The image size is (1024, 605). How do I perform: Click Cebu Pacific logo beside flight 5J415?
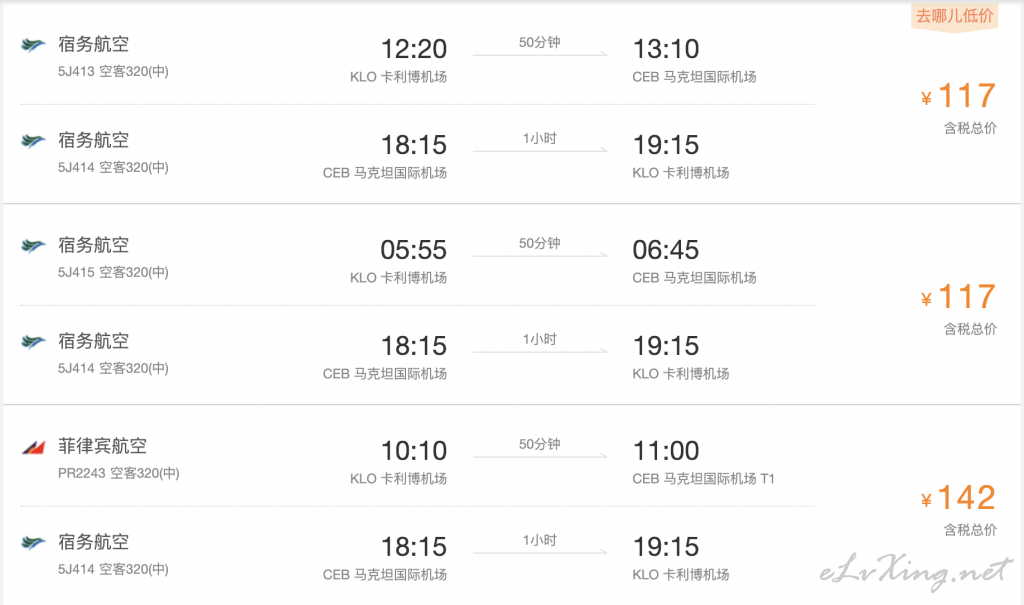[33, 246]
